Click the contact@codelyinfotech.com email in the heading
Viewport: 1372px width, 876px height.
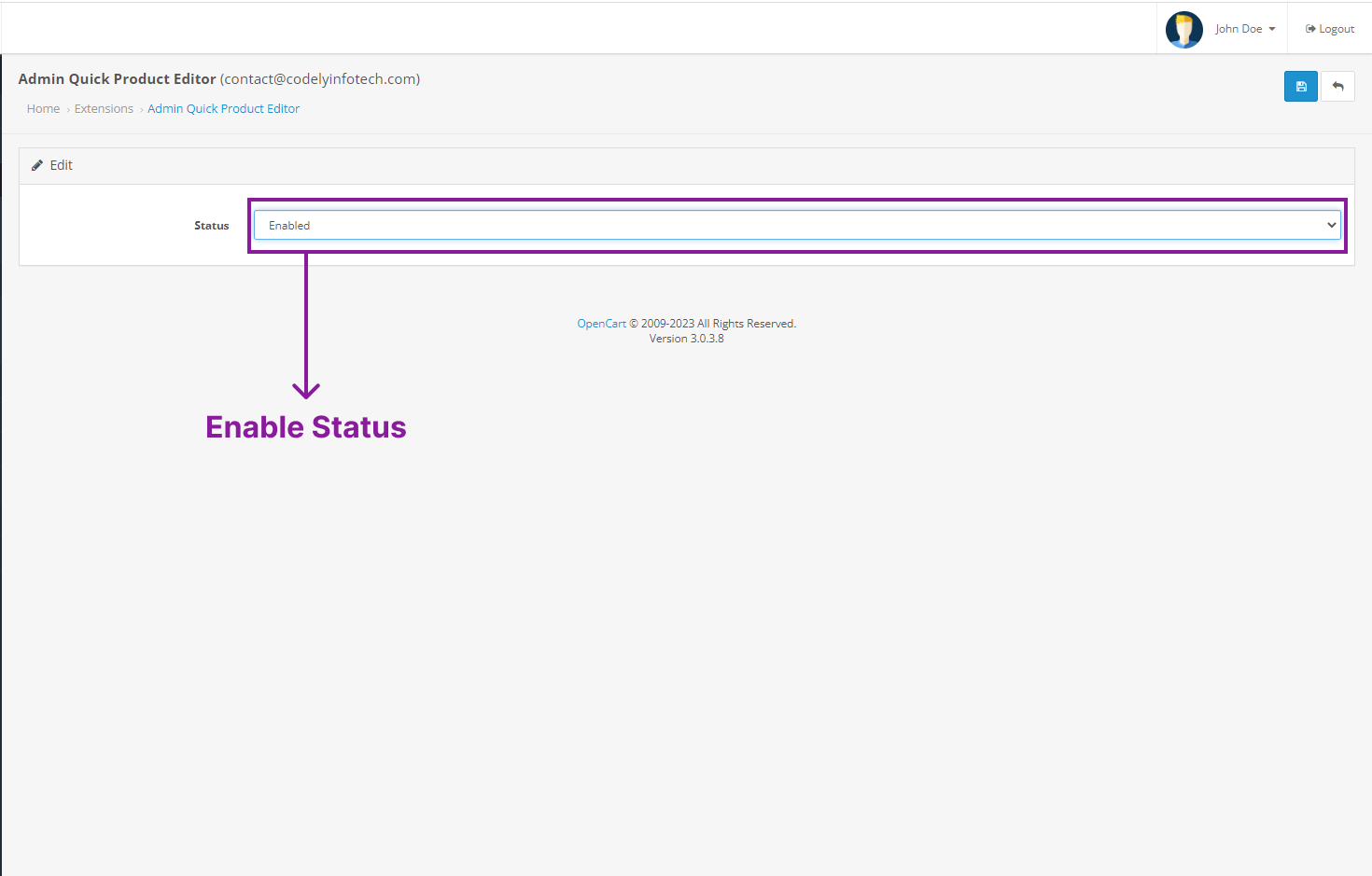pyautogui.click(x=320, y=79)
